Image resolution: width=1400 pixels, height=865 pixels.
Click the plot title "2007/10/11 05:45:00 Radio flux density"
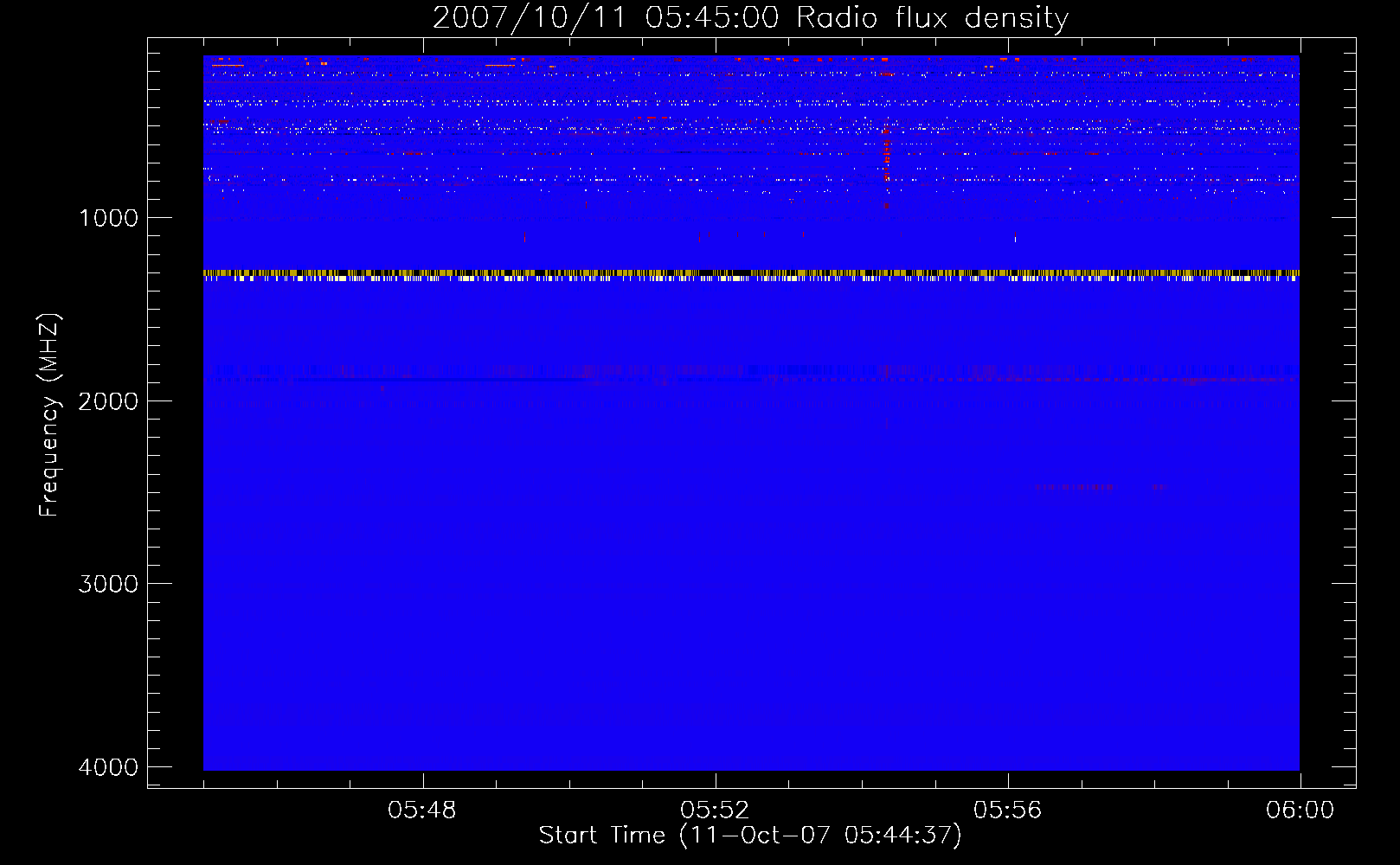pyautogui.click(x=750, y=17)
